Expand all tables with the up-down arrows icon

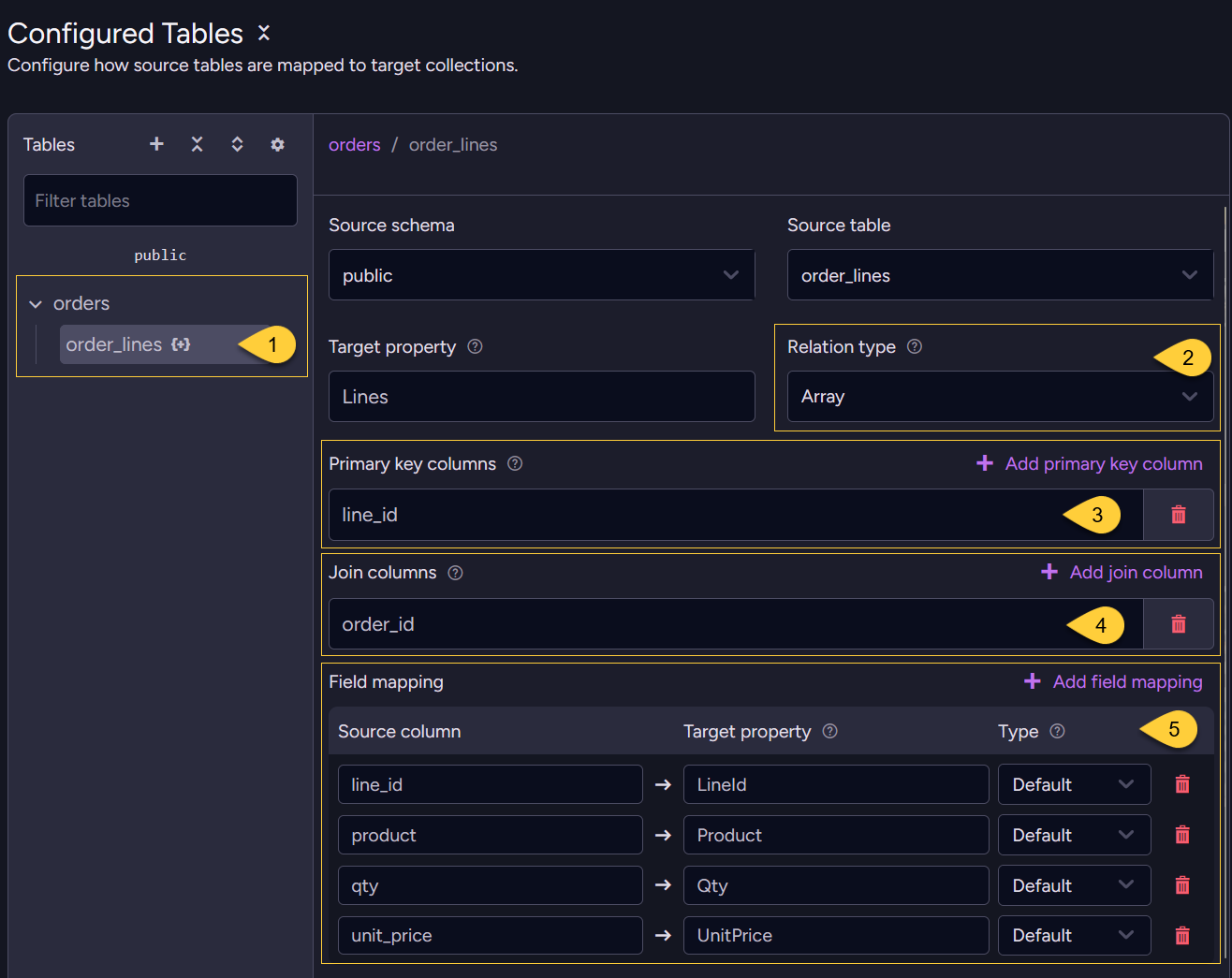[237, 144]
